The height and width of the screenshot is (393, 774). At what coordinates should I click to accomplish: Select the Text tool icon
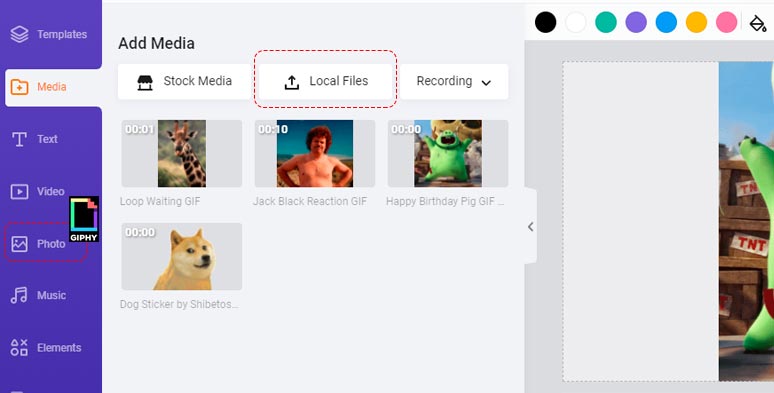19,139
